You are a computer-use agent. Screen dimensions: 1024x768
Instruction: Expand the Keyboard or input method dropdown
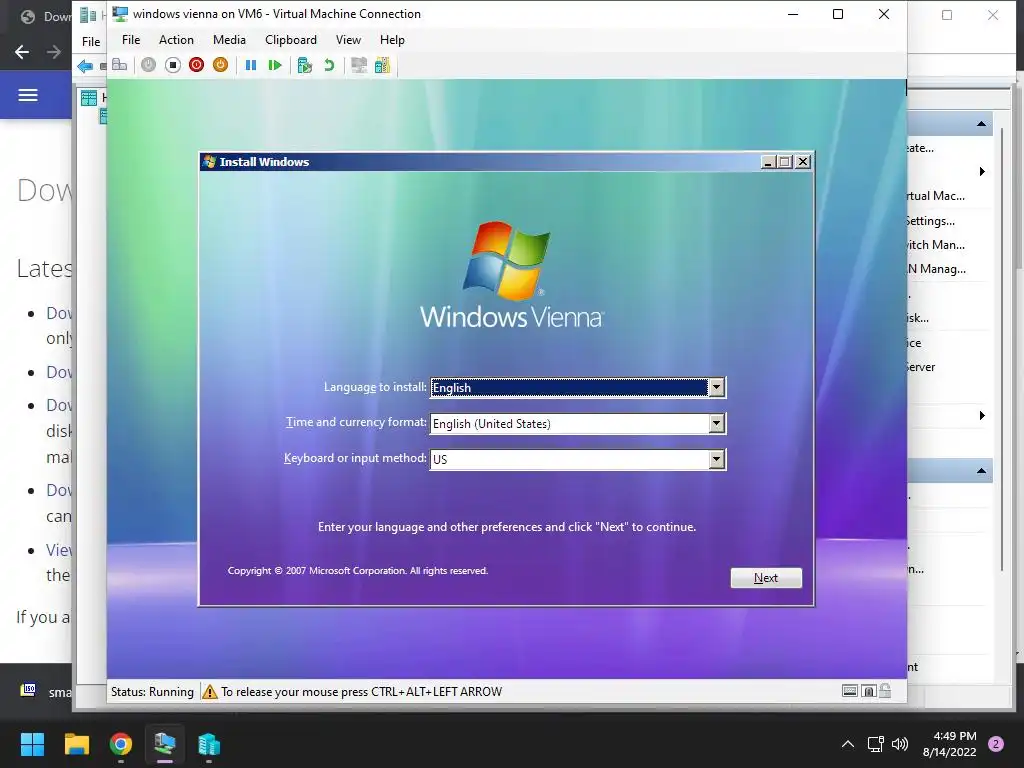click(716, 459)
